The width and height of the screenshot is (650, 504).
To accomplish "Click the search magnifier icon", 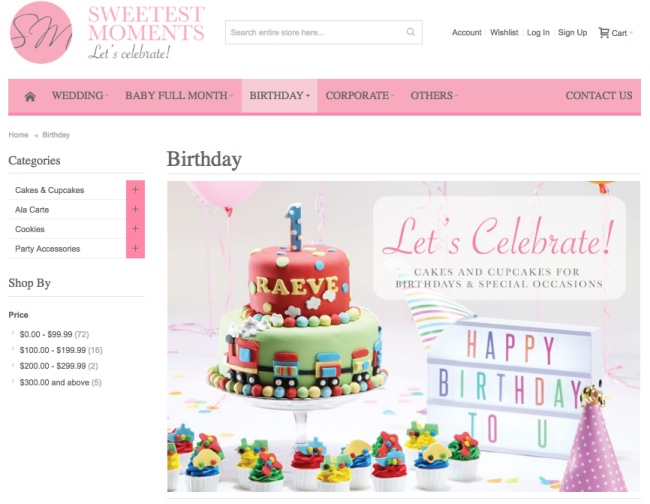I will click(410, 32).
